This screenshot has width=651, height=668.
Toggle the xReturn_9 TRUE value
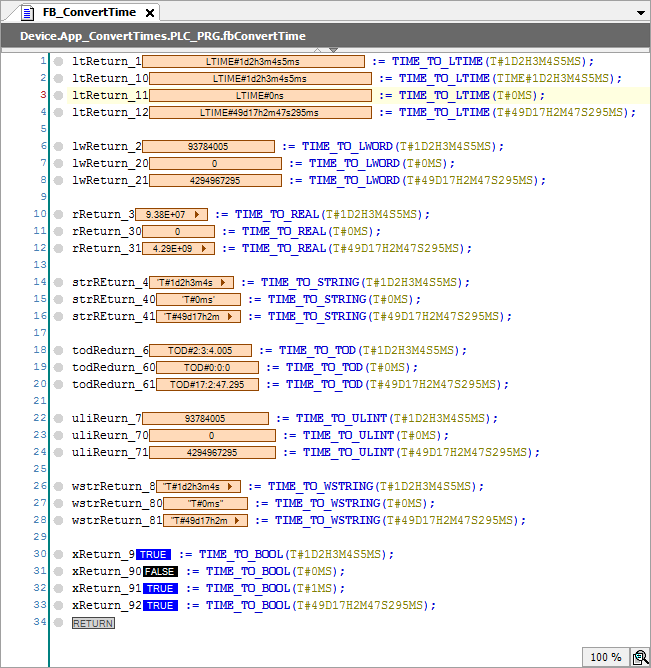(154, 554)
